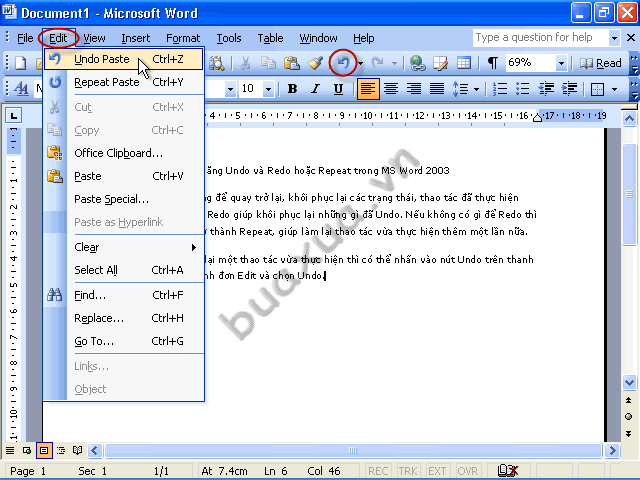Open Line Spacing dropdown arrow
Screen dimensions: 640x480
pyautogui.click(x=476, y=89)
